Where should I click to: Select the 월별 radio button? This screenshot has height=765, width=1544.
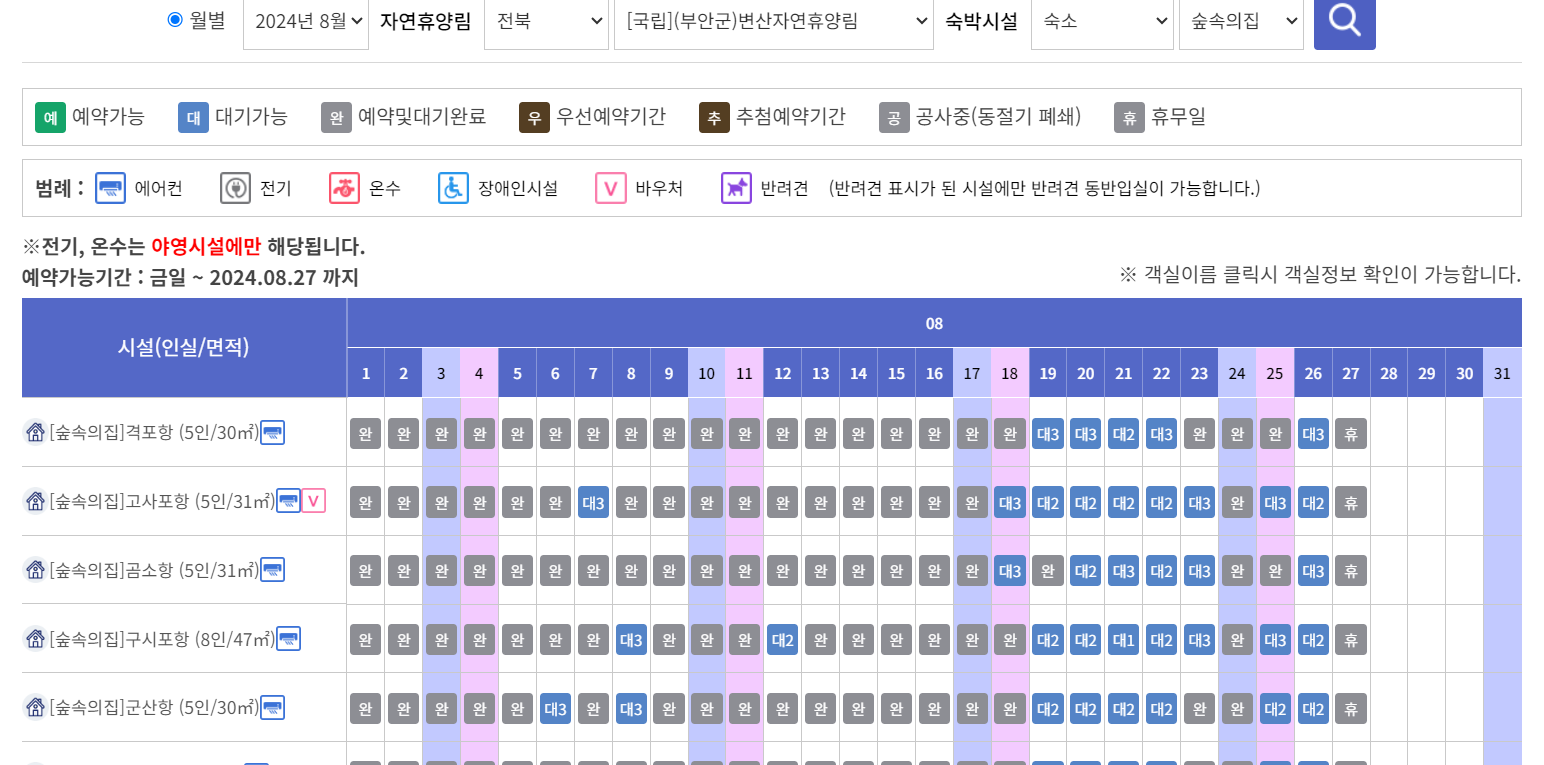click(175, 19)
